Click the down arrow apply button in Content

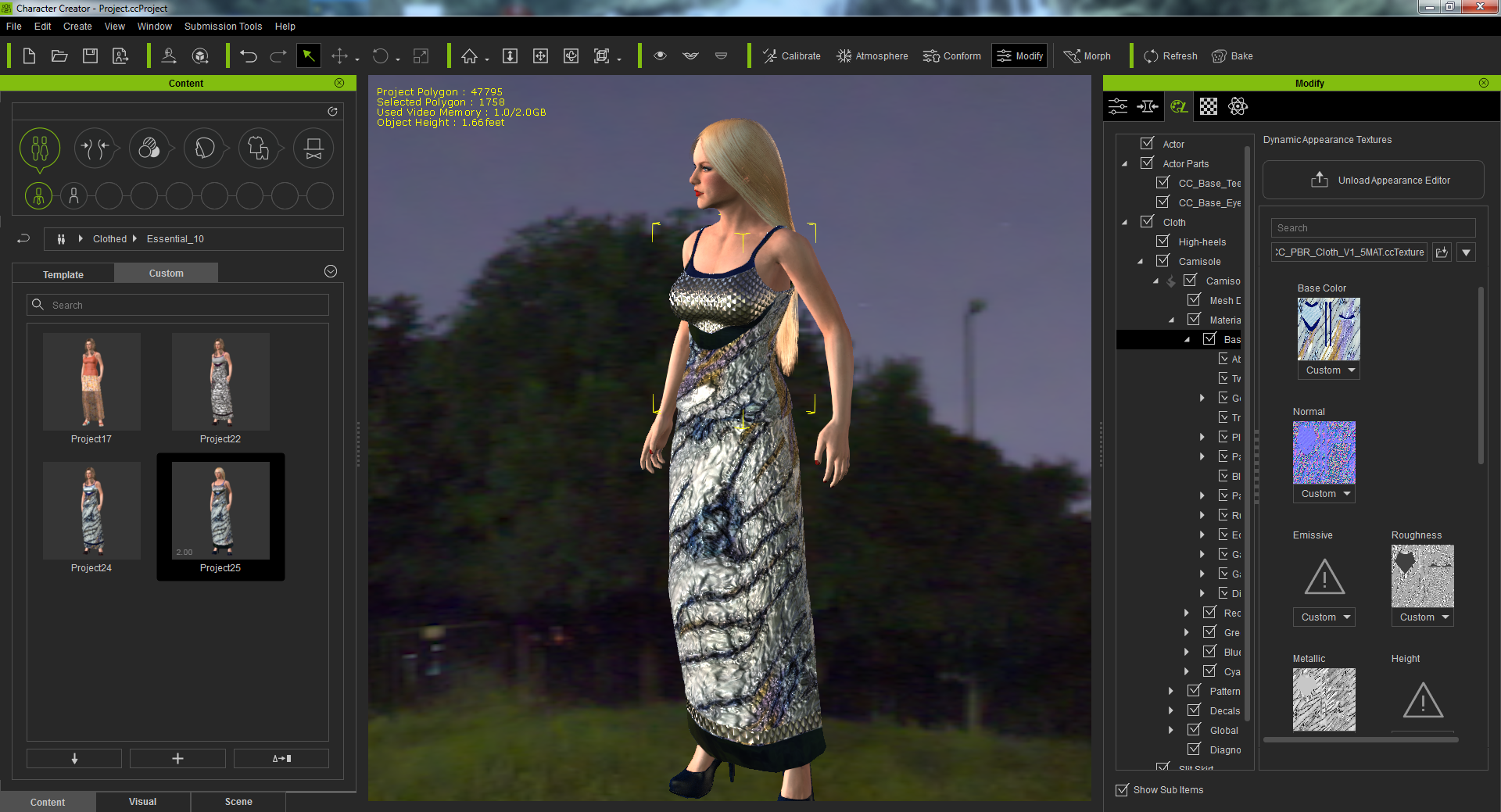74,759
